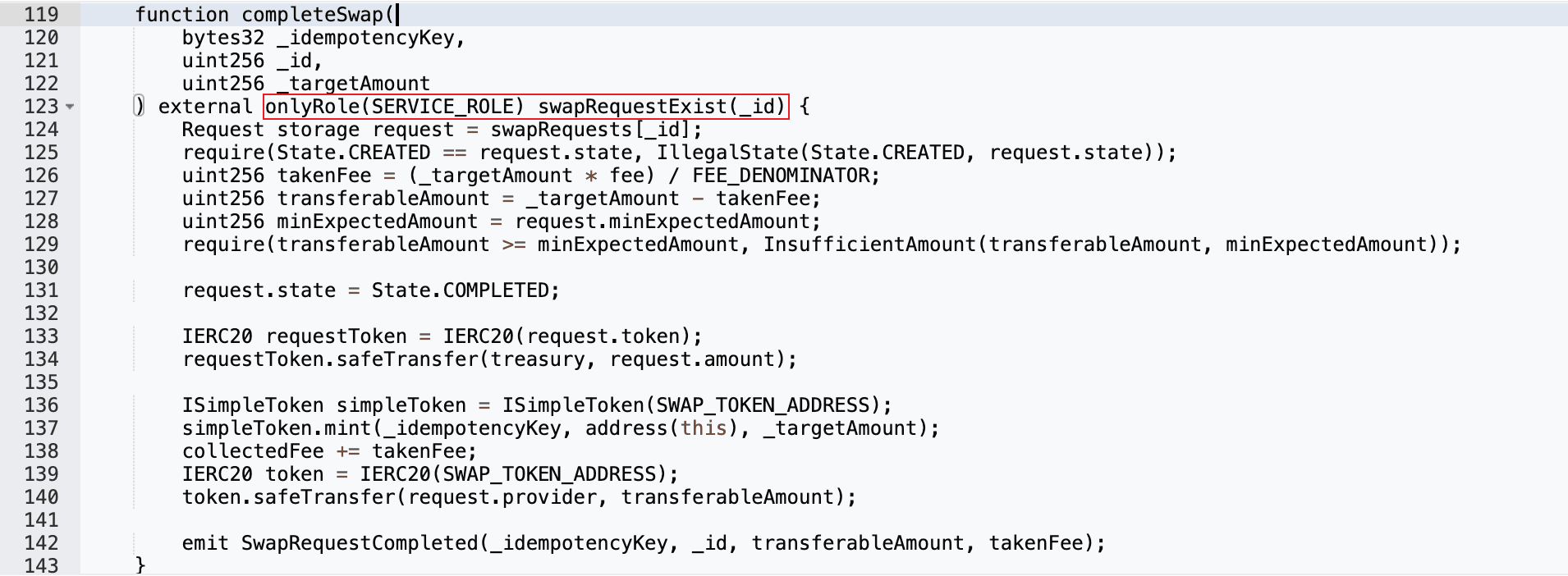The width and height of the screenshot is (1568, 576).
Task: Click the ISimpleToken type at start of line 136
Action: click(x=253, y=405)
